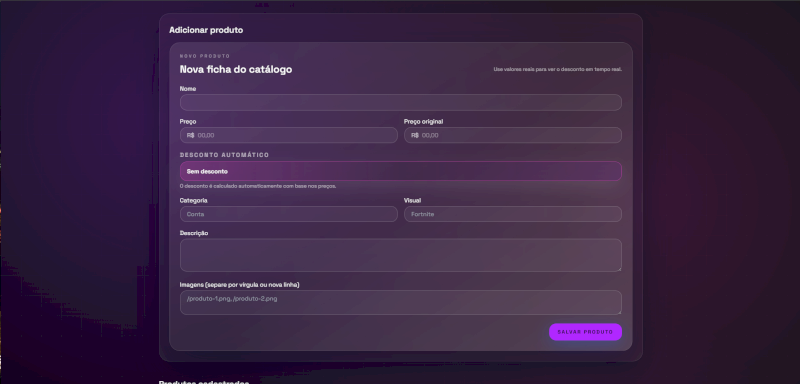Click the Imagens field label text

[239, 285]
